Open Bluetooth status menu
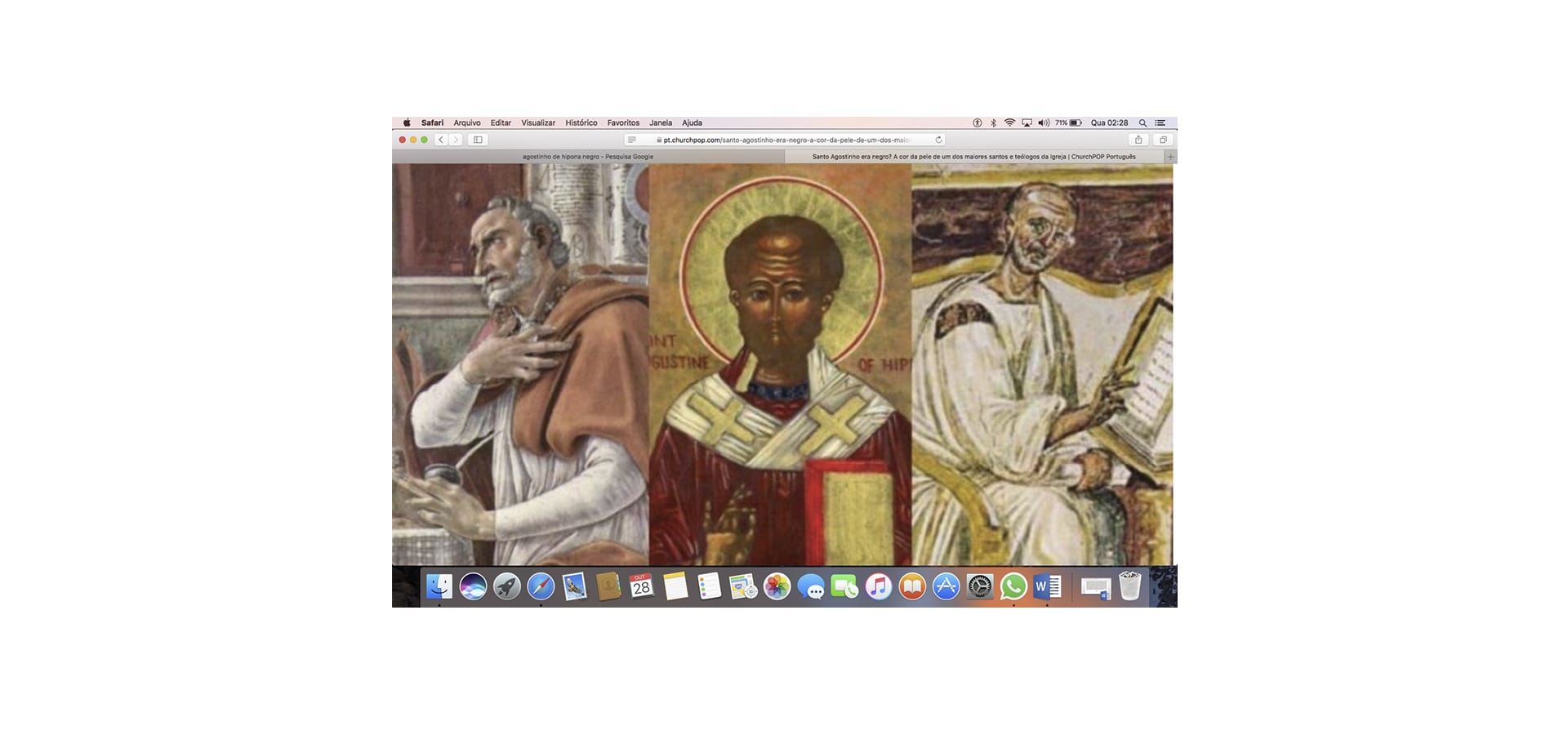This screenshot has height=735, width=1568. pos(993,122)
